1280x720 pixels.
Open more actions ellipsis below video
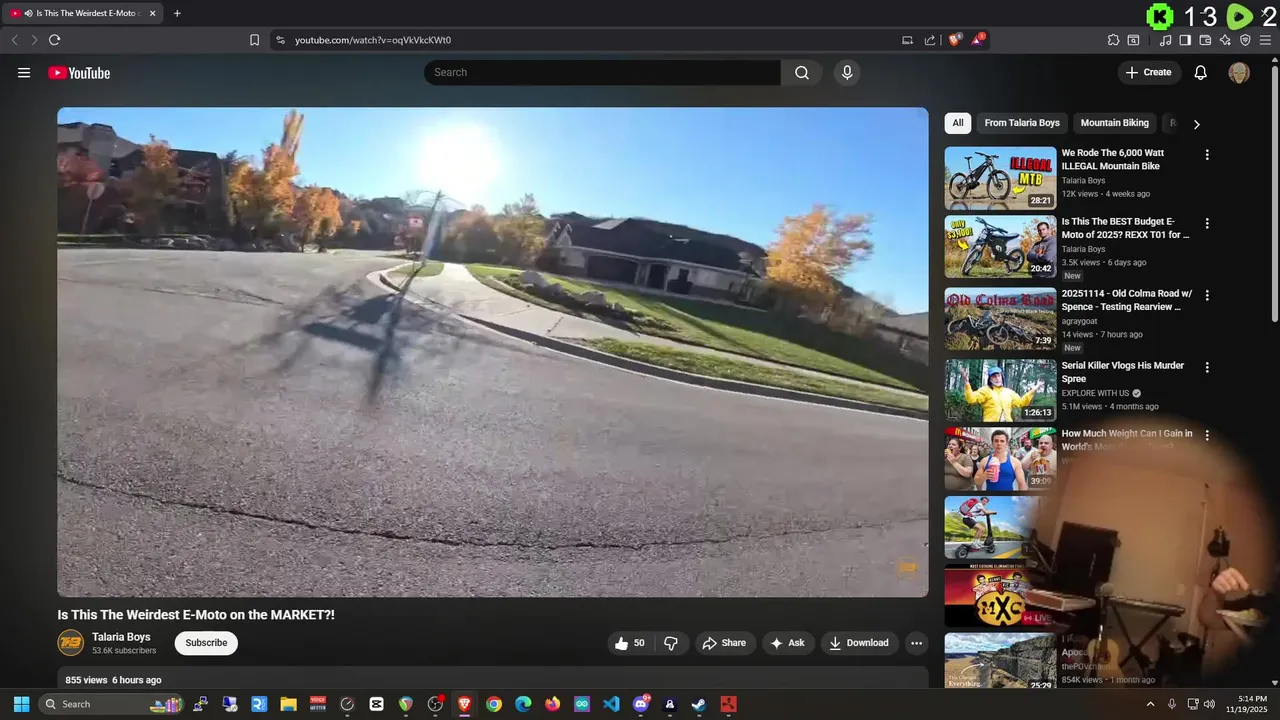point(916,643)
